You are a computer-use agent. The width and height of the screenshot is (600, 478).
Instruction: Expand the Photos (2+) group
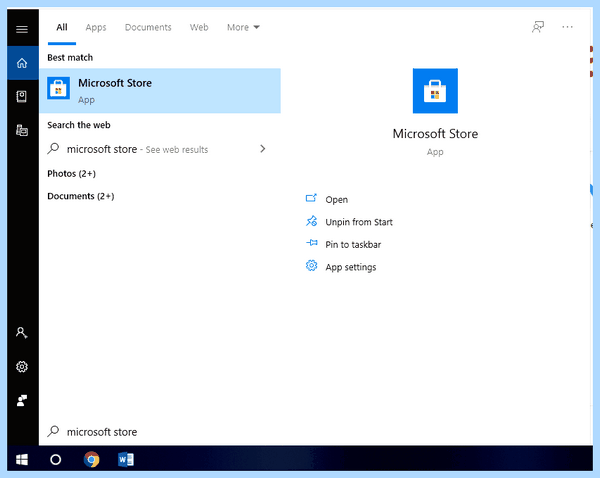tap(72, 174)
